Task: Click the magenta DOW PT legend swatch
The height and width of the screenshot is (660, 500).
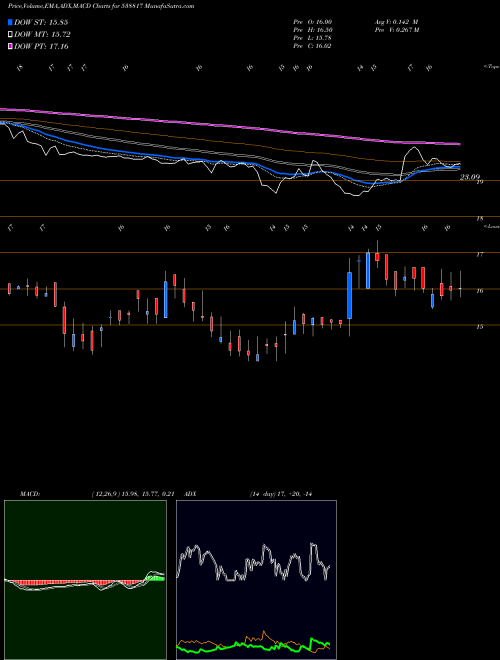Action: (11, 46)
